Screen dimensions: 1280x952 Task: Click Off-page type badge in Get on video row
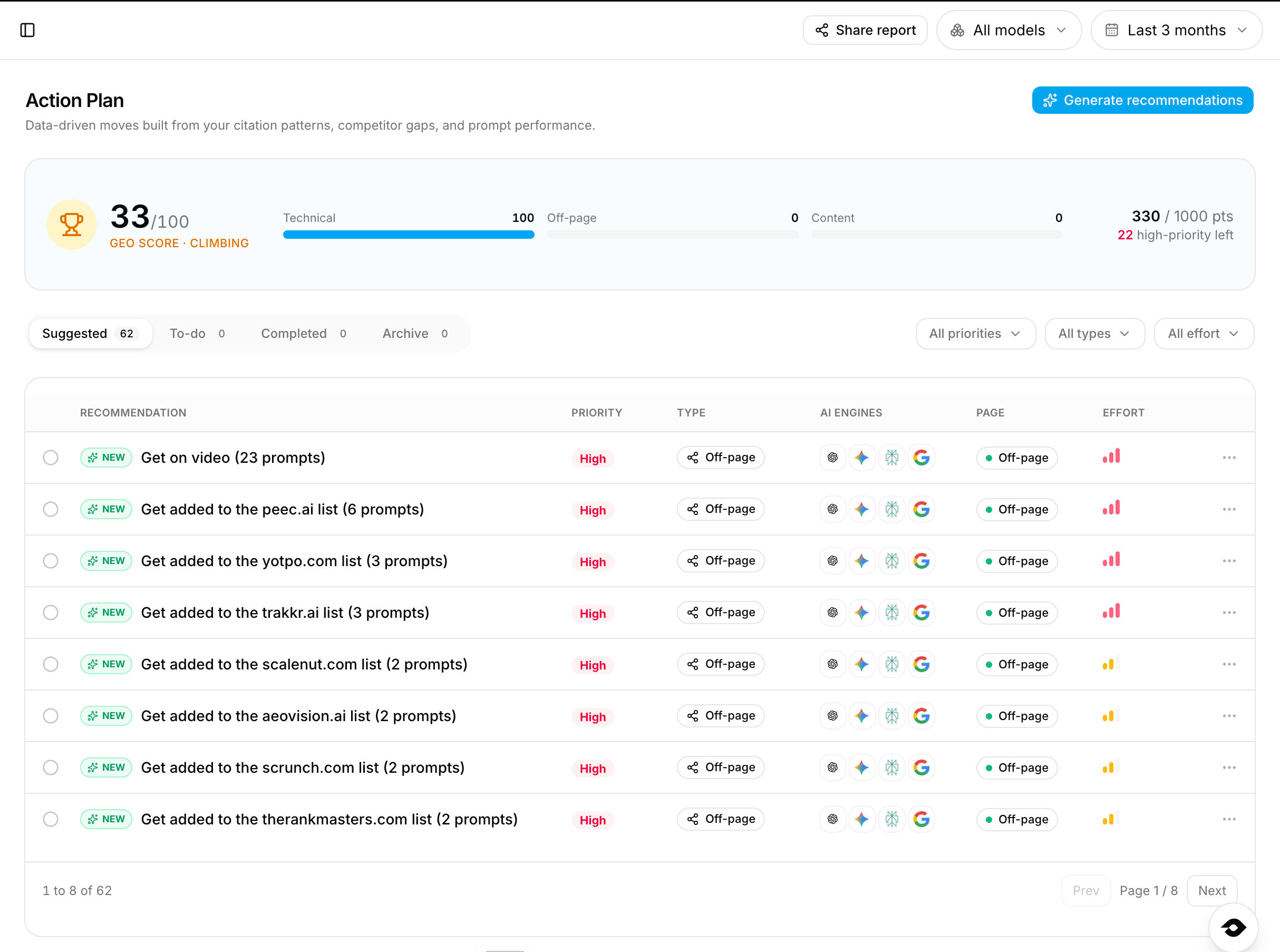pos(721,458)
